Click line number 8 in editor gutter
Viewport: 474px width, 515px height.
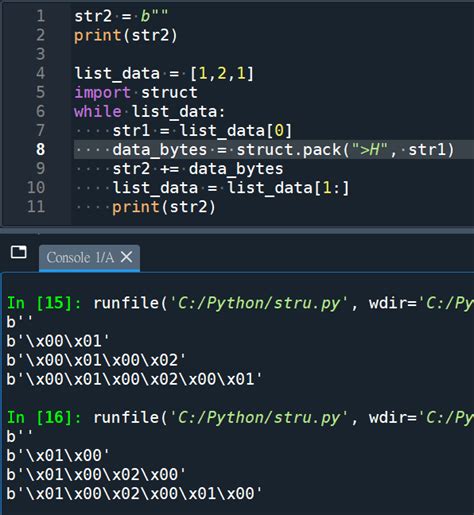(x=41, y=149)
